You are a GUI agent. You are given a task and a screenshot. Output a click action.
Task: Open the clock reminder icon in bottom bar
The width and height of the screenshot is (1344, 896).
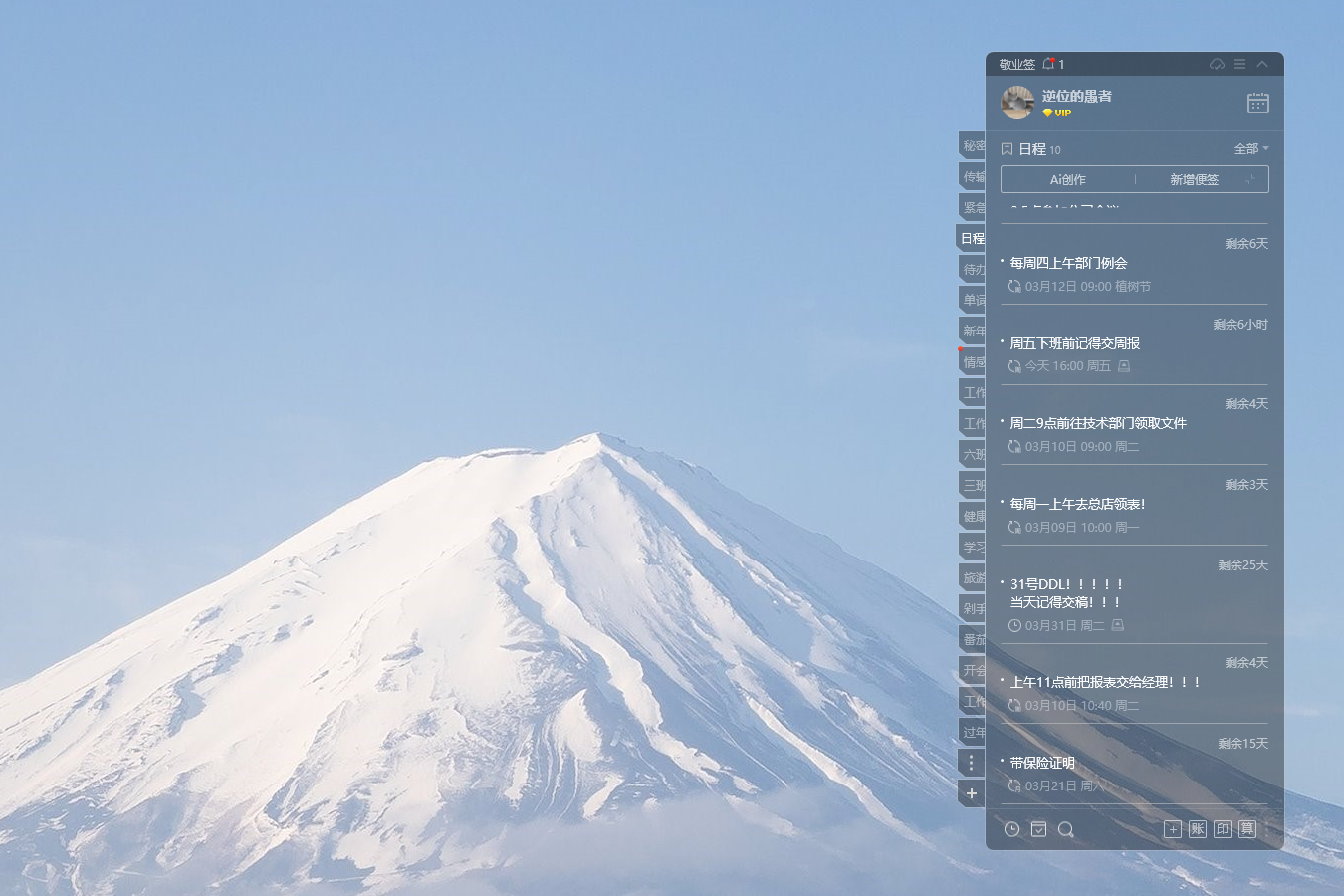click(1011, 829)
